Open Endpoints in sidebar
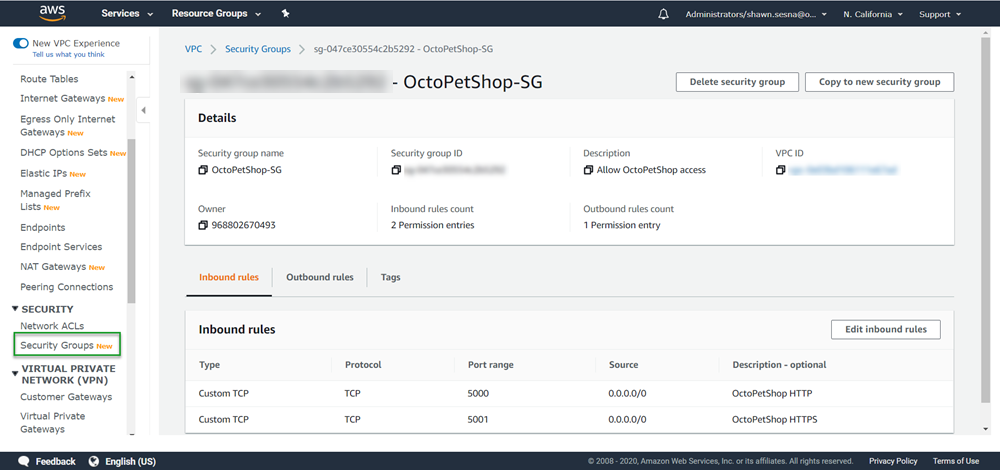The image size is (1000, 470). 43,228
